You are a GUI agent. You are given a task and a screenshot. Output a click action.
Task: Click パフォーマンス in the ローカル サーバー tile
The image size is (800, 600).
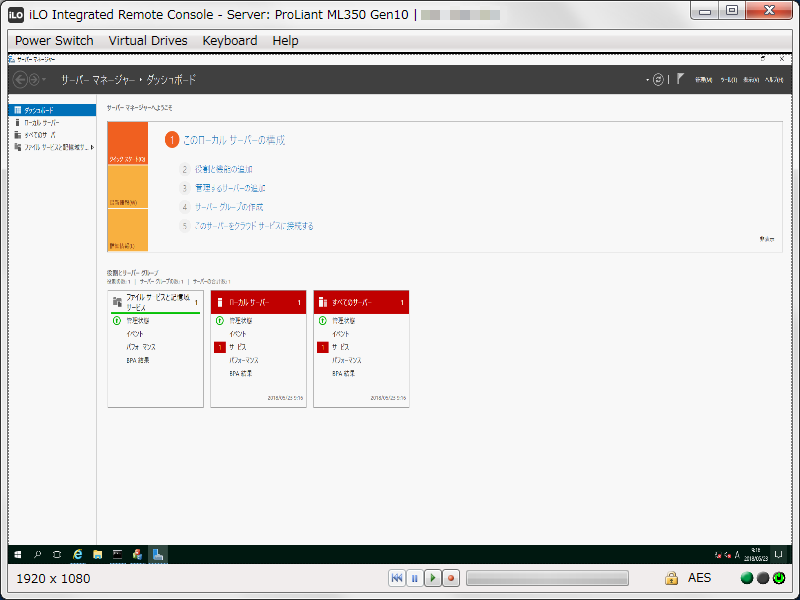click(244, 360)
